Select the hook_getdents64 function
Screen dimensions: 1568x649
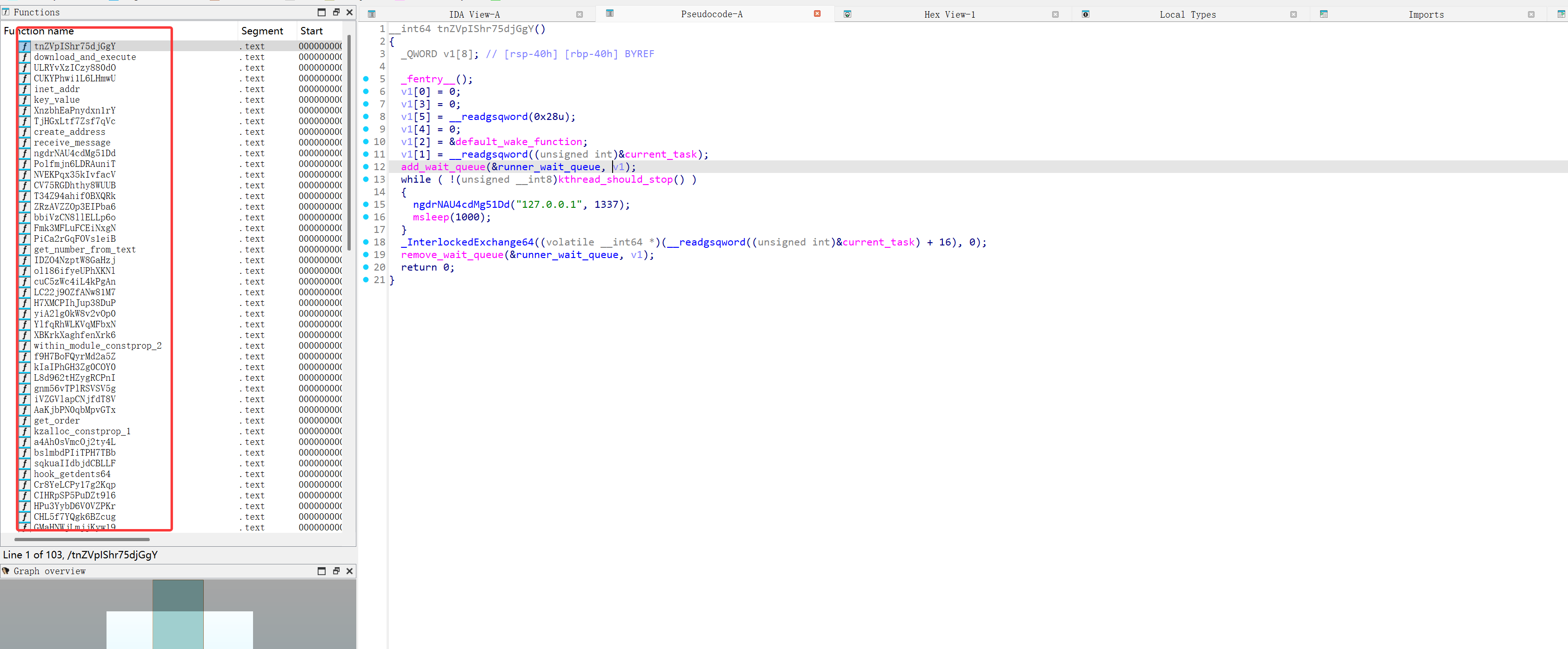[72, 475]
